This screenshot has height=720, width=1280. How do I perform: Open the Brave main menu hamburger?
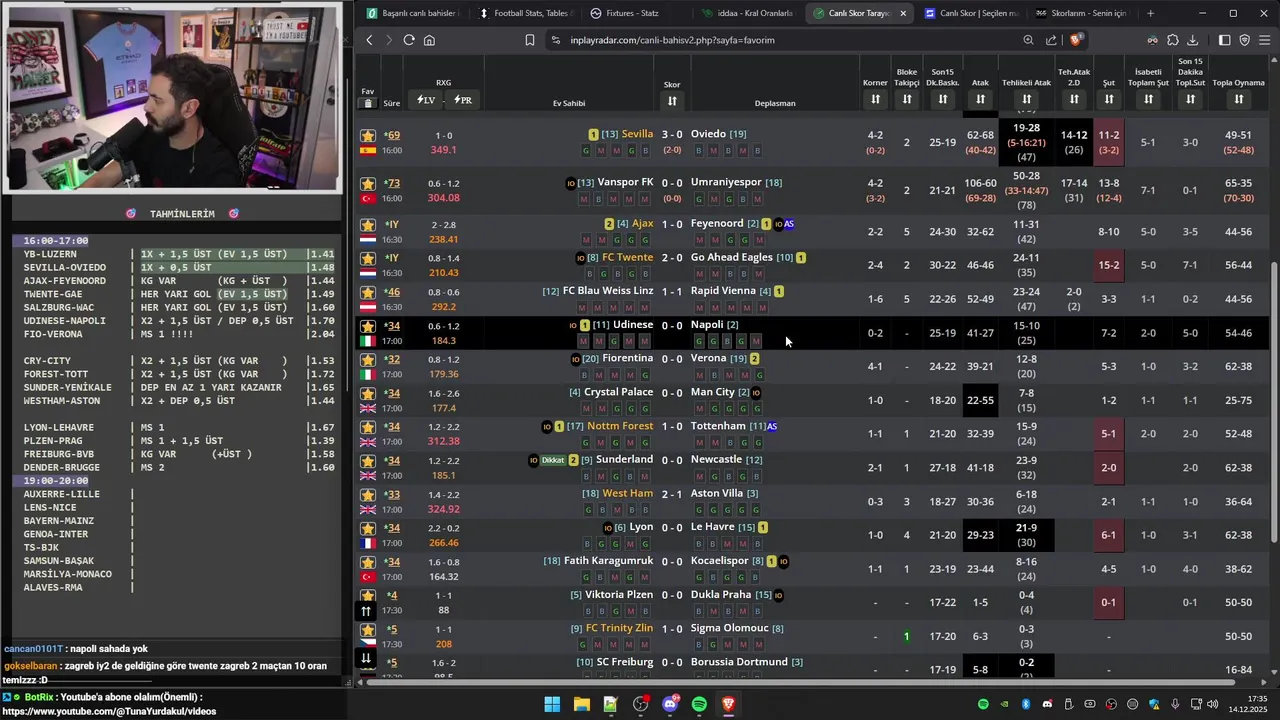pos(1265,40)
